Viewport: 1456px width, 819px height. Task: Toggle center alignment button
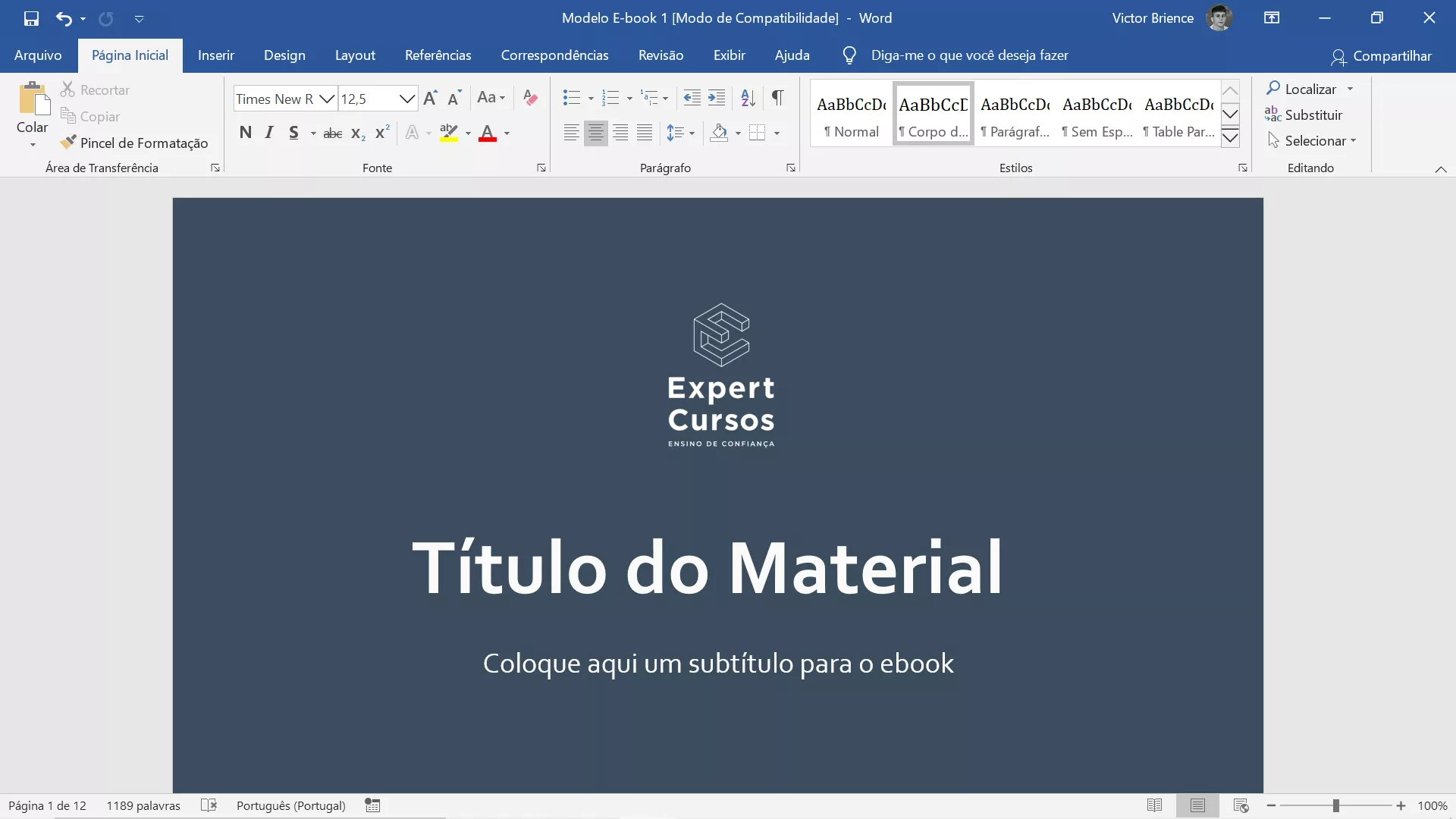pos(596,133)
